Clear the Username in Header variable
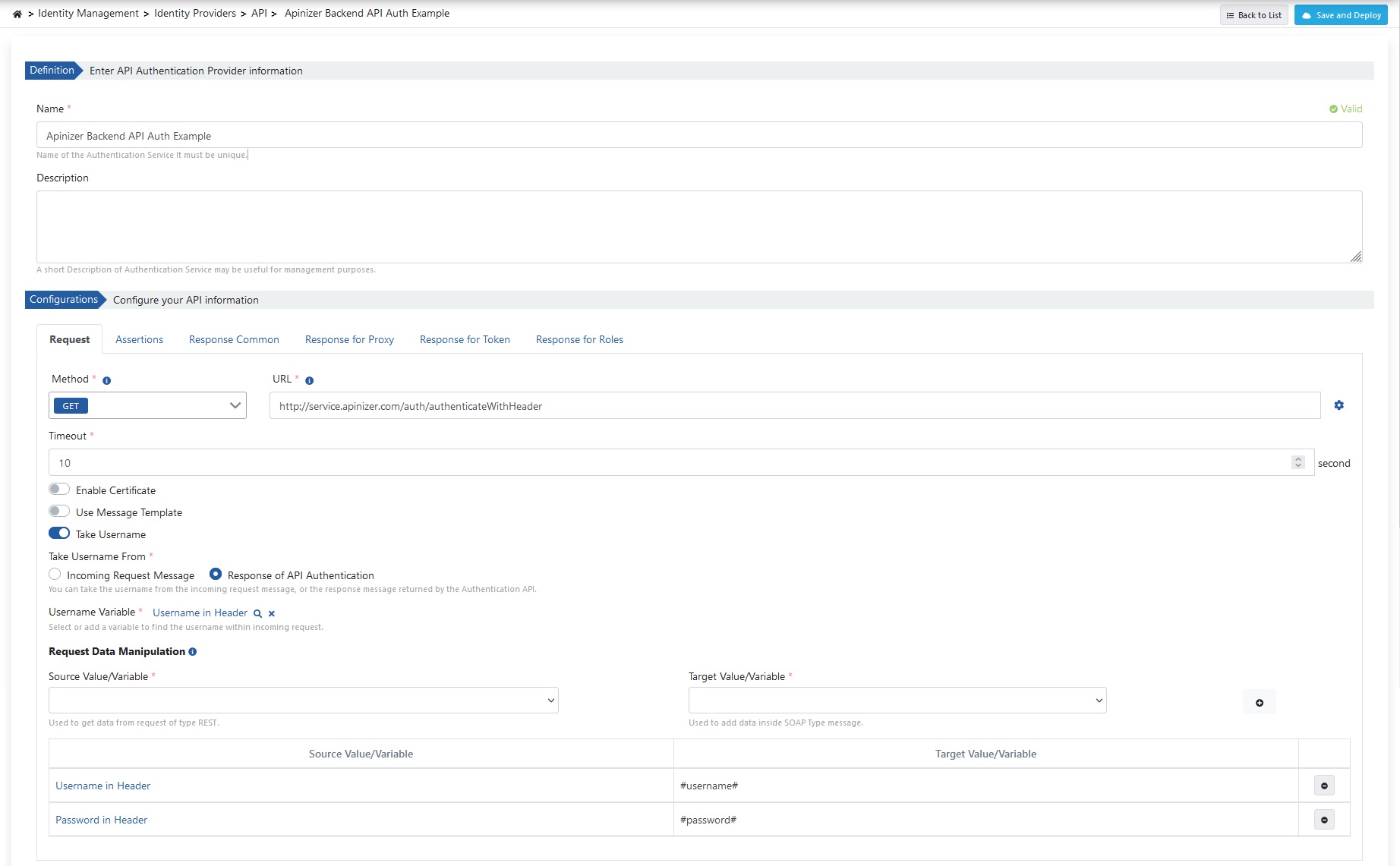 pos(272,613)
